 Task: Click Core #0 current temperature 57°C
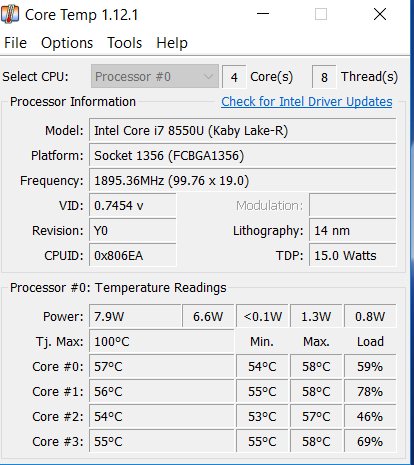point(162,366)
